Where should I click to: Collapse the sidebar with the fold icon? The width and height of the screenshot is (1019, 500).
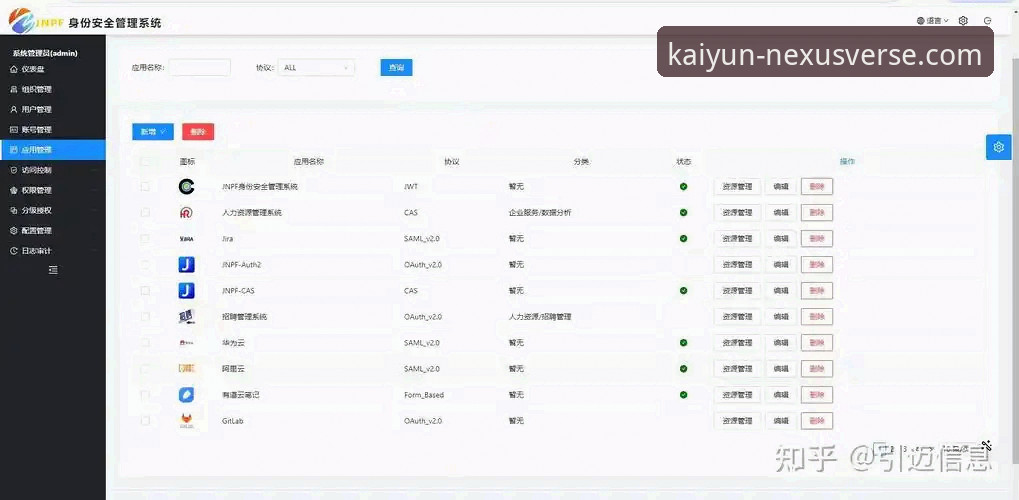53,270
